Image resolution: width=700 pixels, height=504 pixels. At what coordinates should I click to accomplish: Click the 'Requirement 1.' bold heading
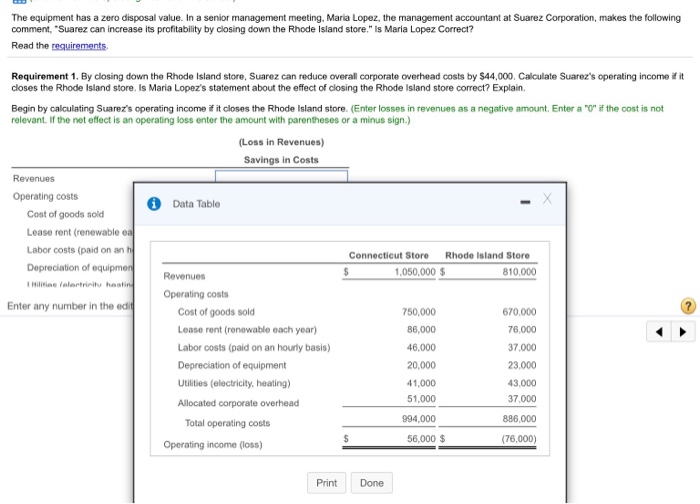(45, 76)
